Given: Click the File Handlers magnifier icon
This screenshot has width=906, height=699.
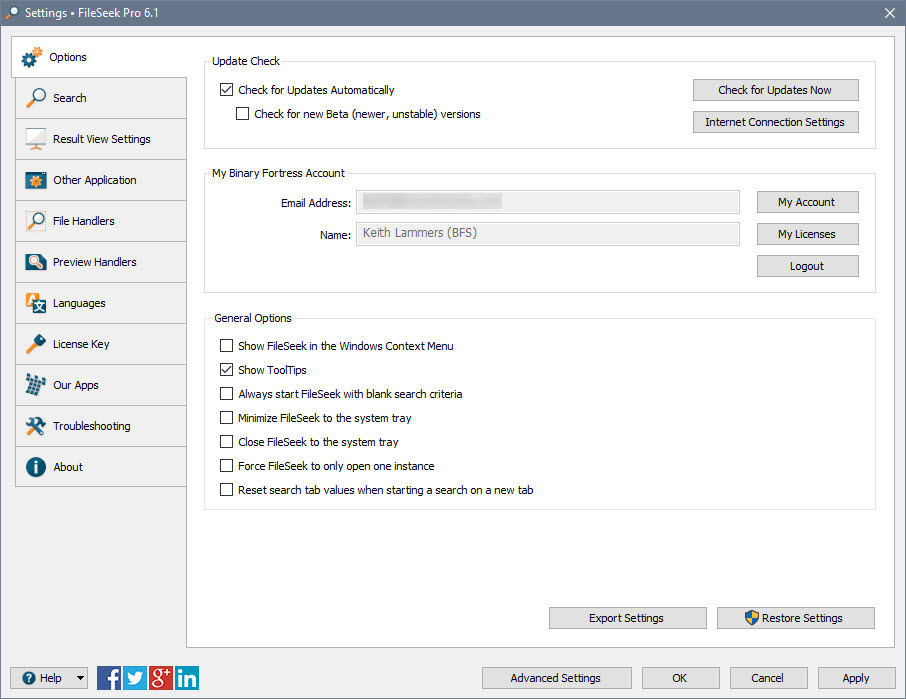Looking at the screenshot, I should 36,221.
